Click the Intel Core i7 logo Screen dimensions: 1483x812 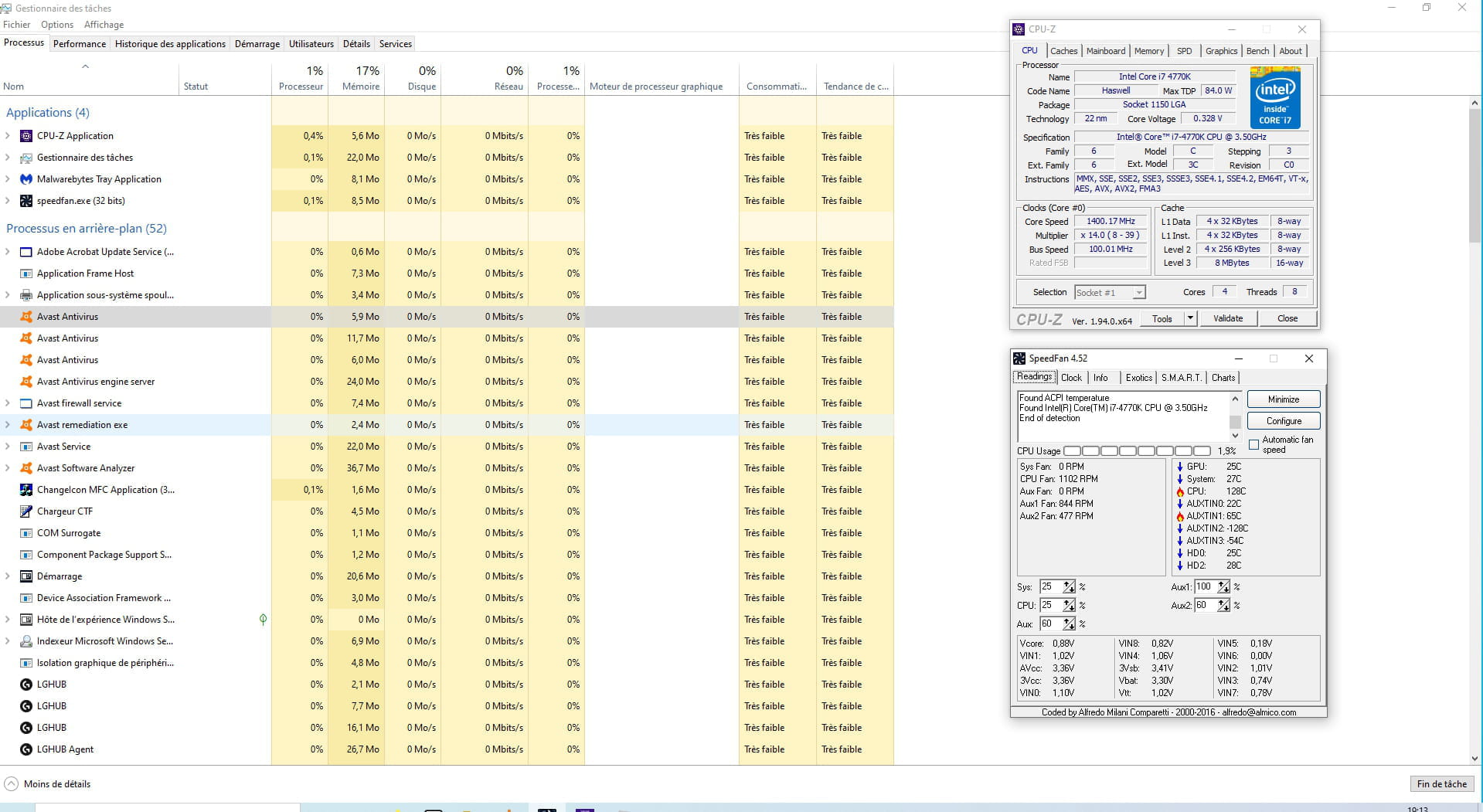[1275, 97]
